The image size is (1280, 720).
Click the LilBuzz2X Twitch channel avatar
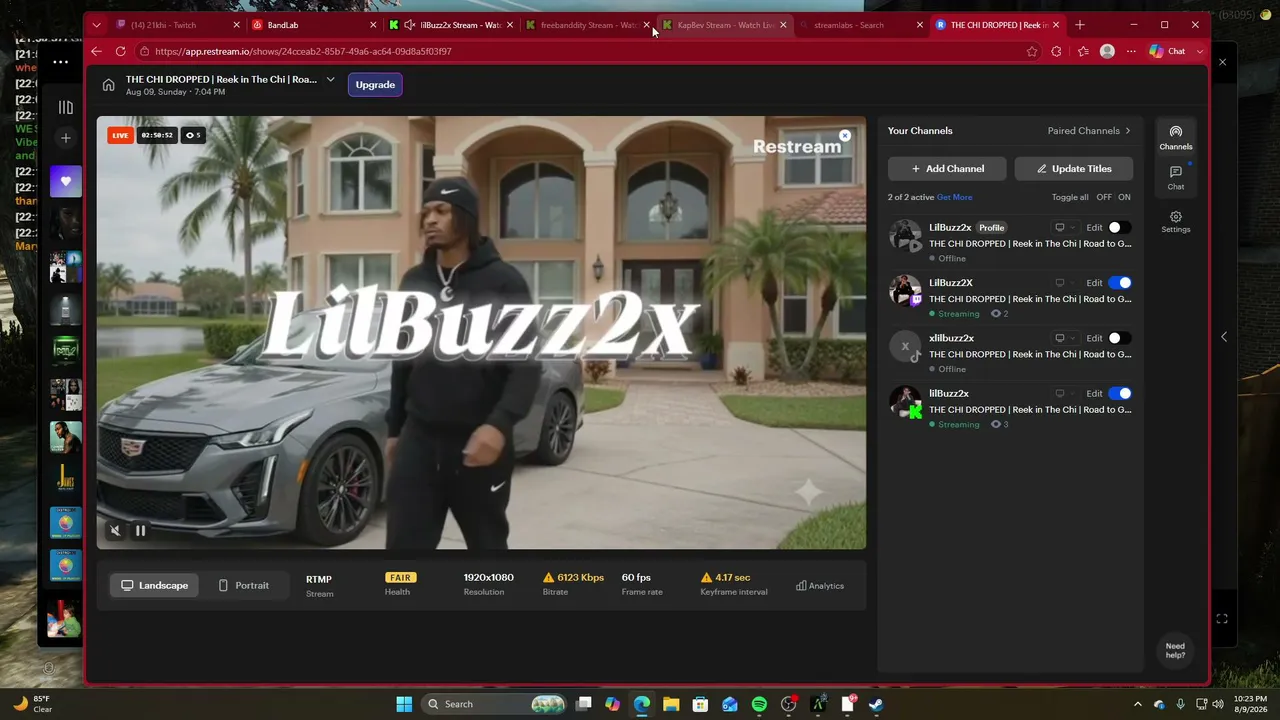tap(905, 290)
